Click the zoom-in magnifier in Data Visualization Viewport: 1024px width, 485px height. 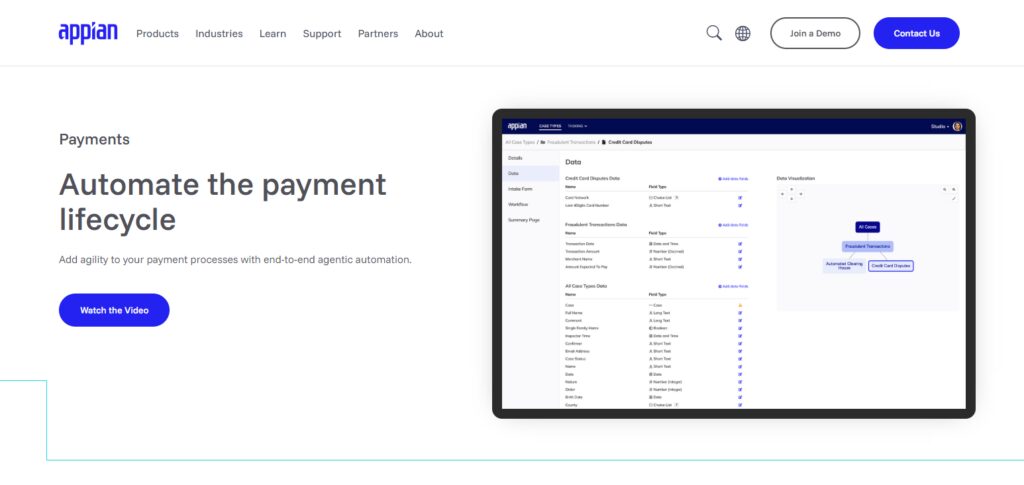point(953,189)
